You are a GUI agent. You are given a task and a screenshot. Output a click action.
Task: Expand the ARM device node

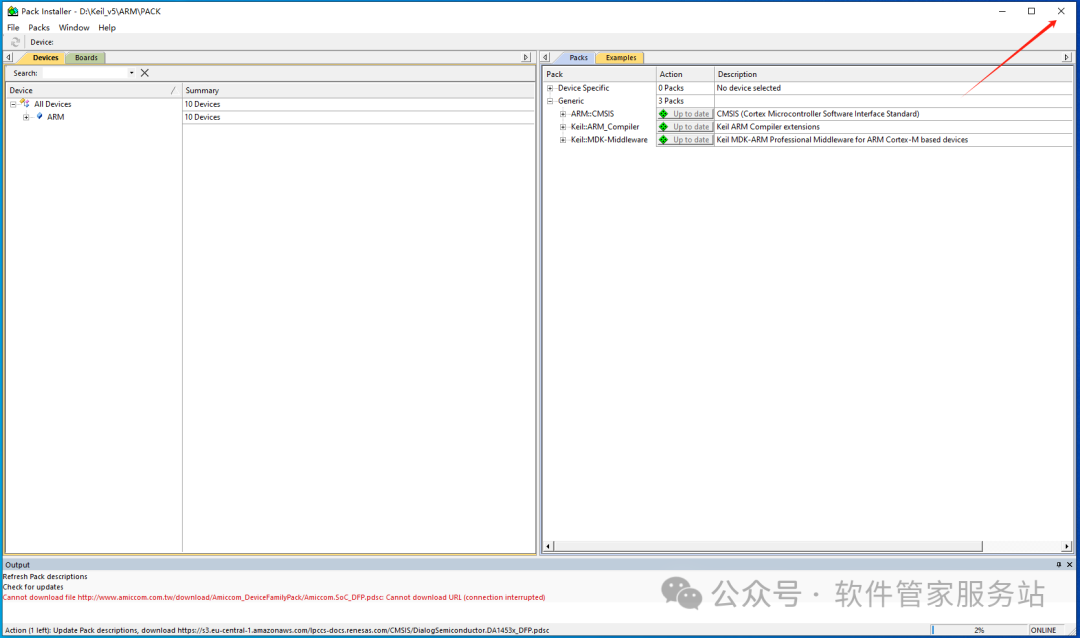point(26,117)
